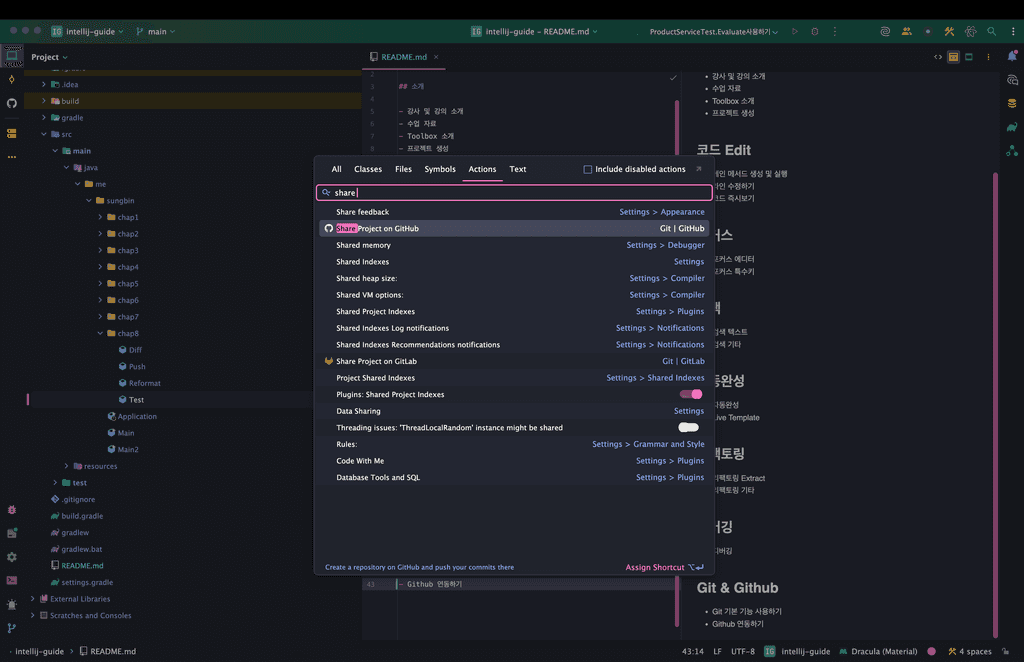The image size is (1024, 662).
Task: Click the Search Everywhere magnifier in title bar
Action: click(x=991, y=31)
